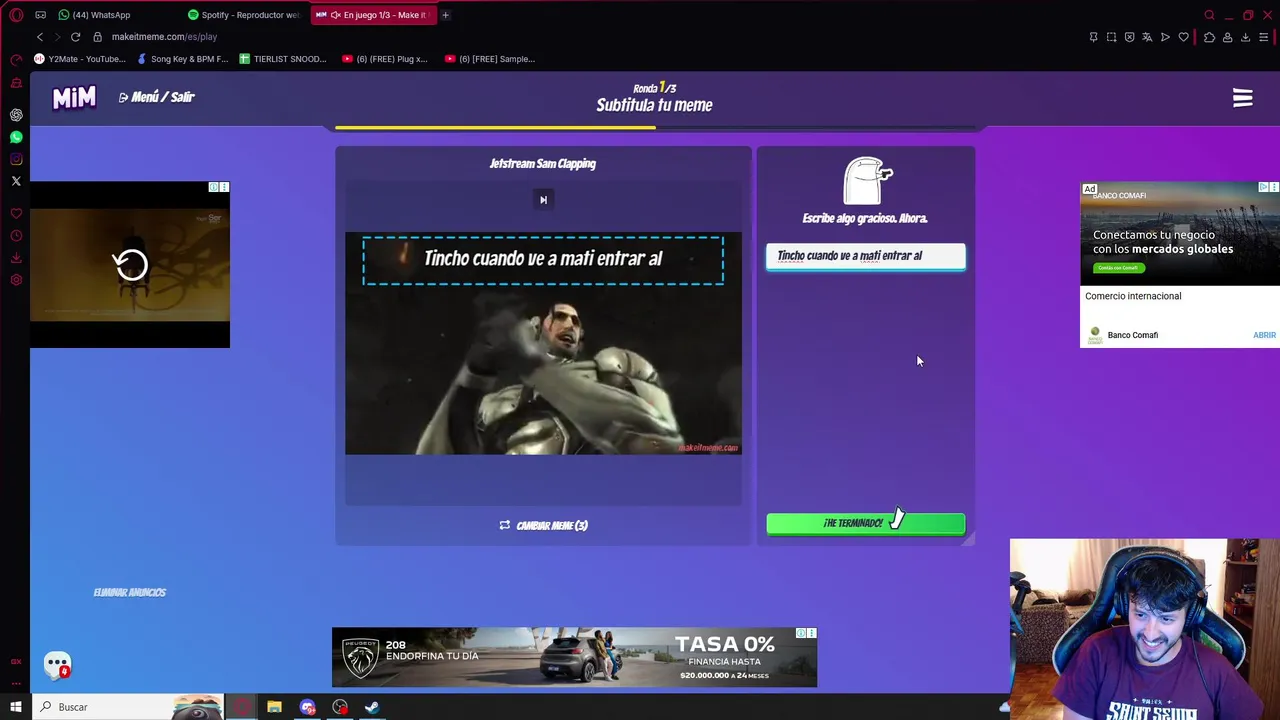Open the ad blocker shield icon

(x=1129, y=37)
